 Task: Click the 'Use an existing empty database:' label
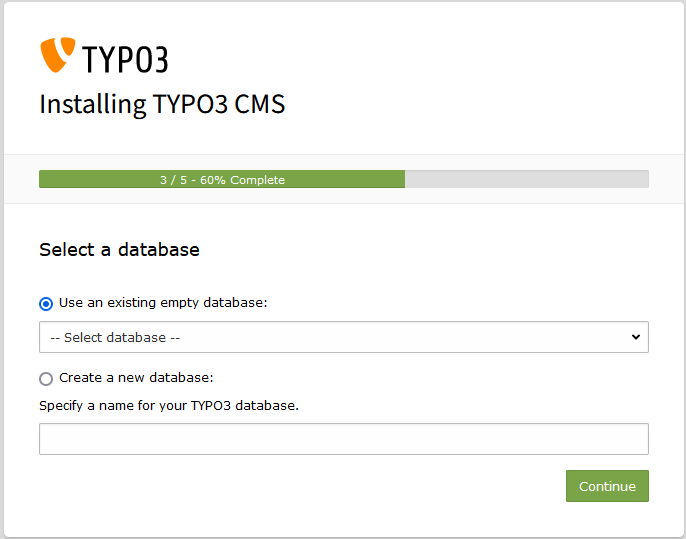pyautogui.click(x=163, y=303)
